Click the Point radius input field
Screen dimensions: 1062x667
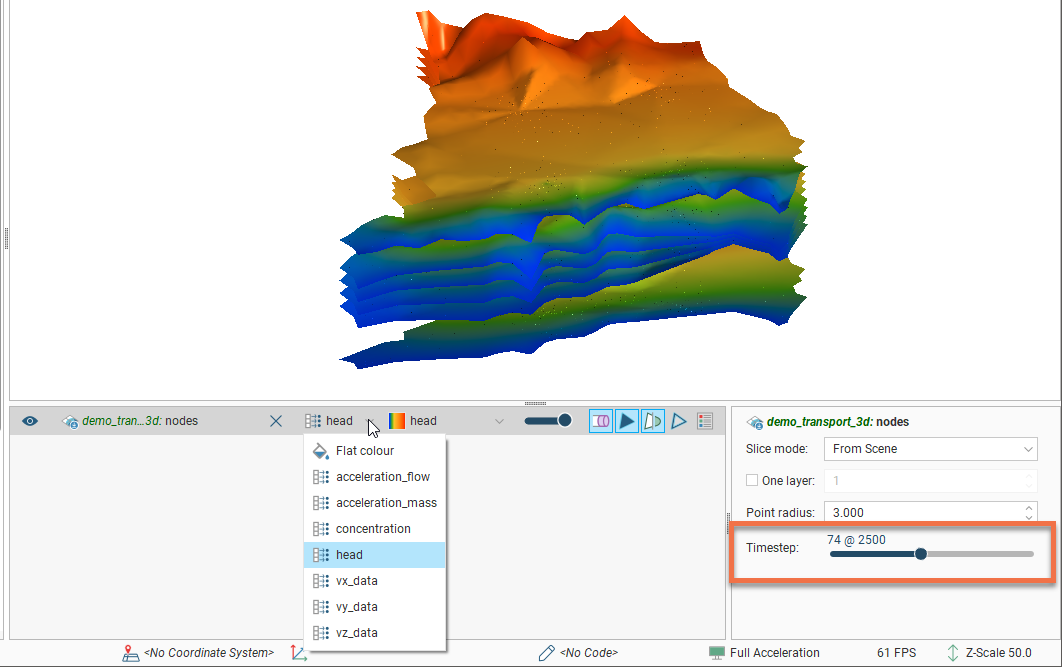(922, 513)
